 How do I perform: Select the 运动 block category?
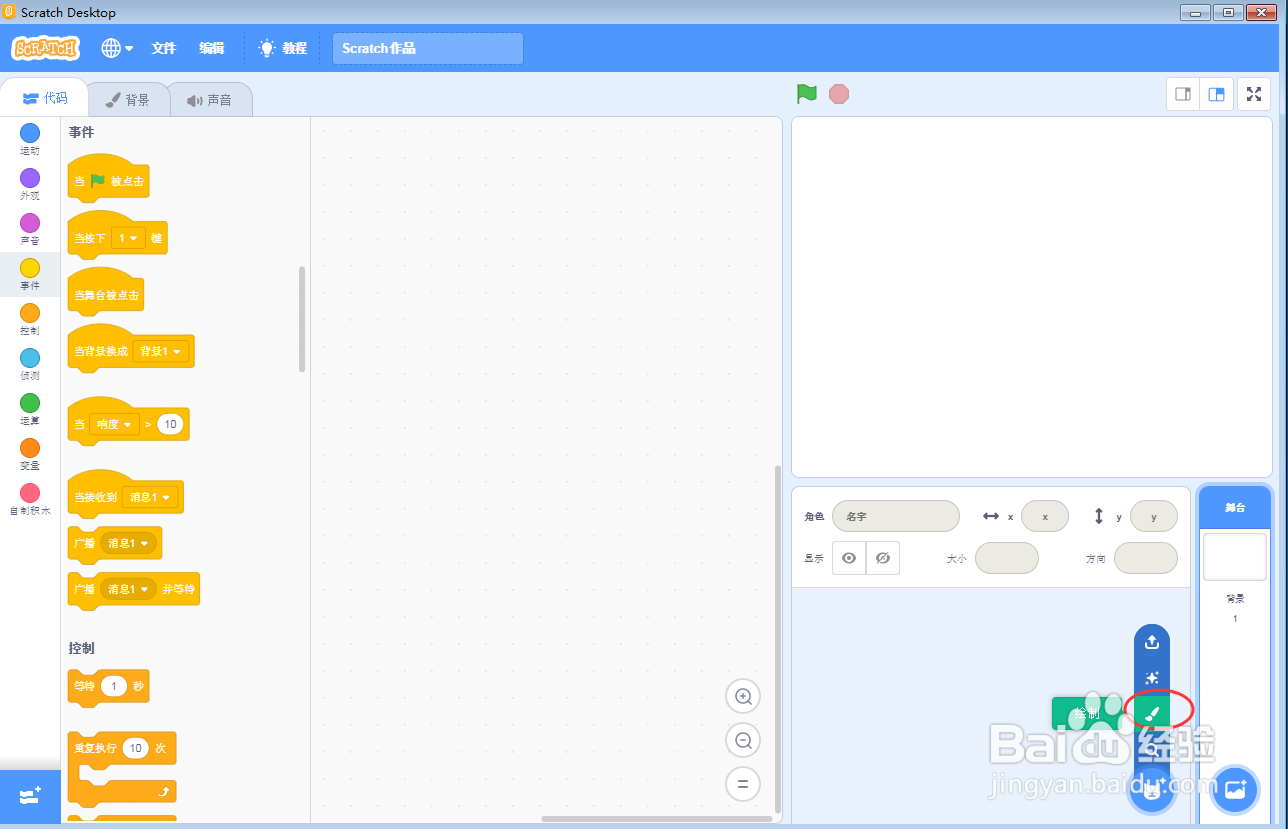tap(30, 139)
